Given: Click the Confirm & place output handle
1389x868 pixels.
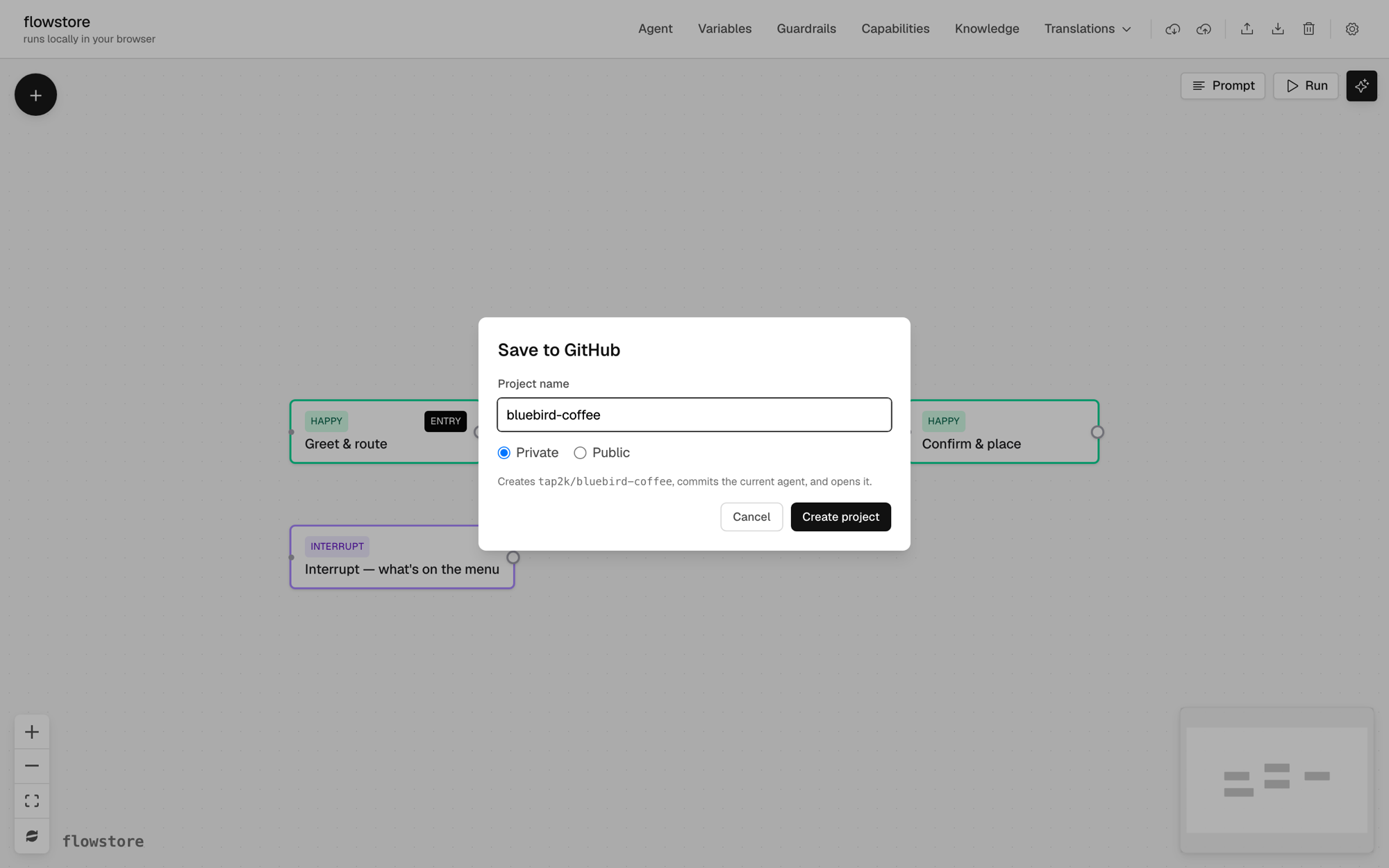Looking at the screenshot, I should click(1097, 432).
